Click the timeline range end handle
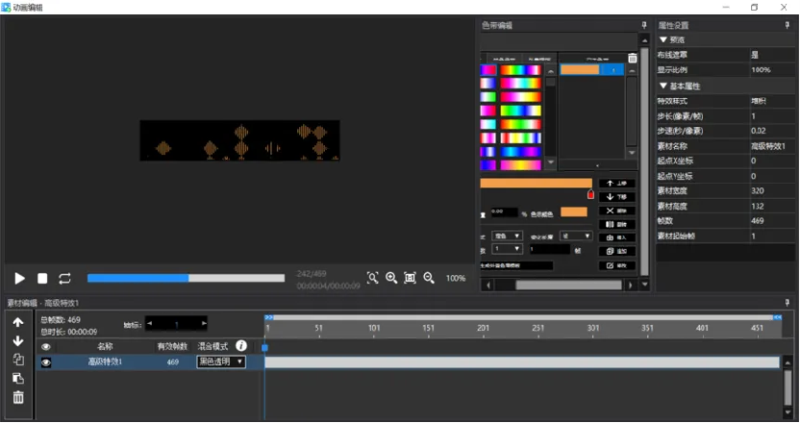This screenshot has height=423, width=800. [778, 317]
